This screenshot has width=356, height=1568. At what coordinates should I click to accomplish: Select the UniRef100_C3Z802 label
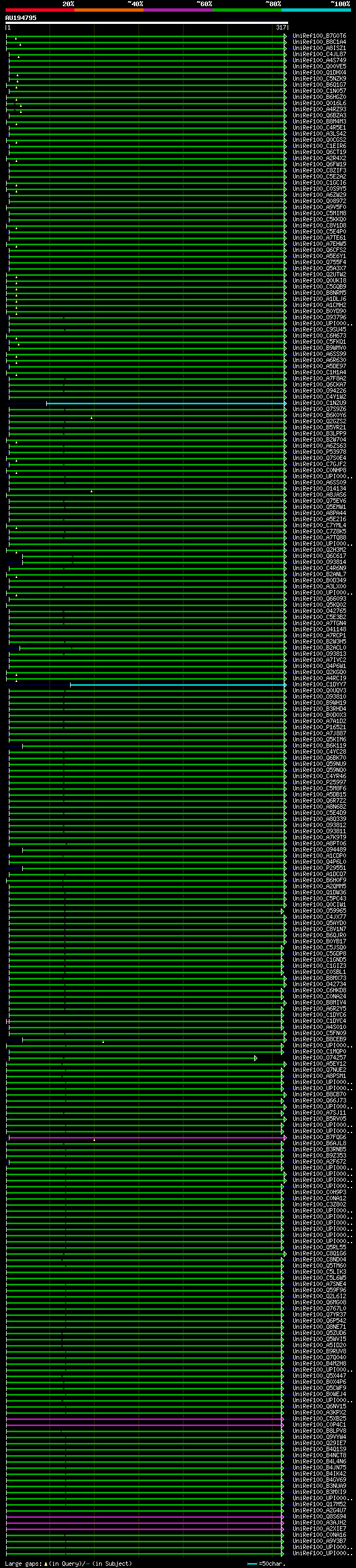tap(319, 1204)
